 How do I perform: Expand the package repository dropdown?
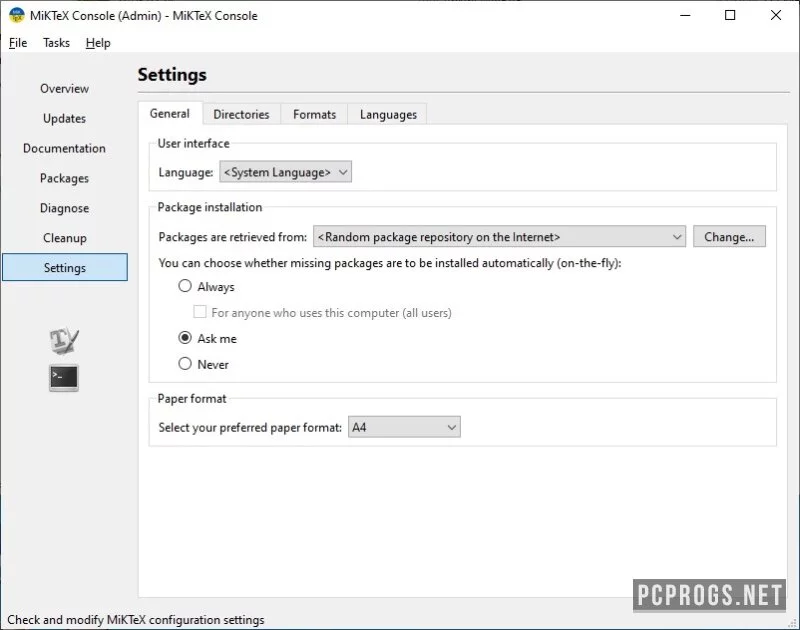point(499,237)
